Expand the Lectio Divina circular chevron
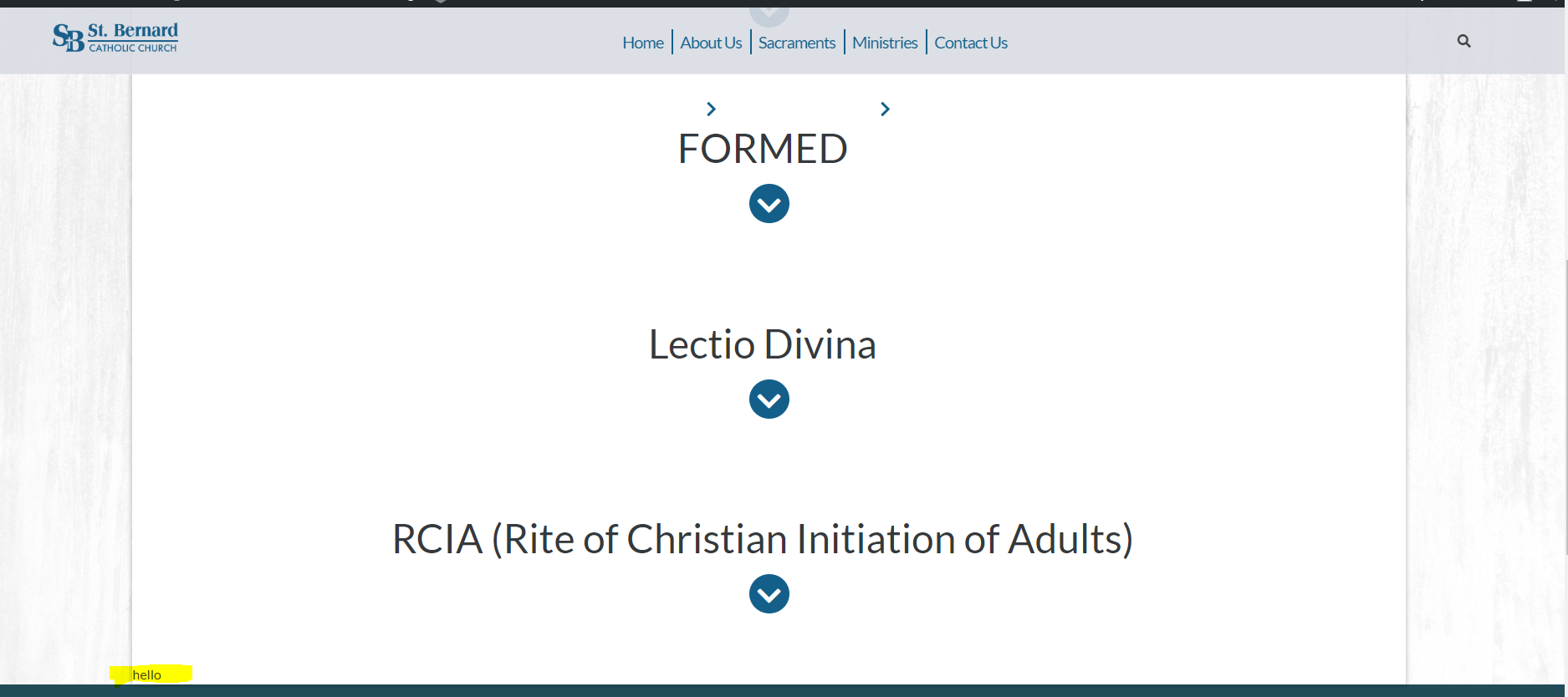1568x697 pixels. pyautogui.click(x=769, y=399)
